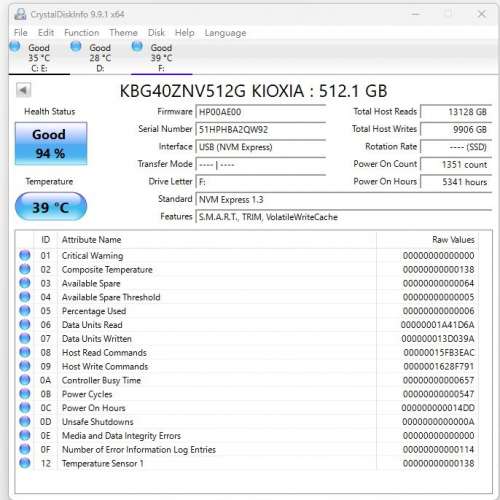500x500 pixels.
Task: Select the F: disk tab
Action: click(x=162, y=57)
